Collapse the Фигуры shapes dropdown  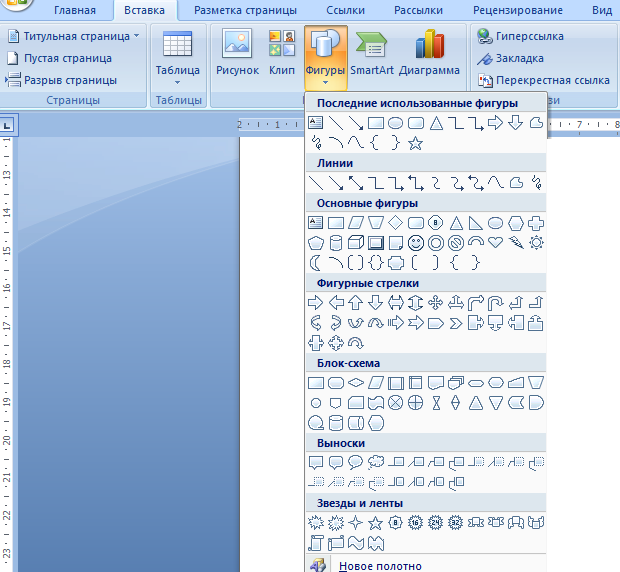point(325,57)
